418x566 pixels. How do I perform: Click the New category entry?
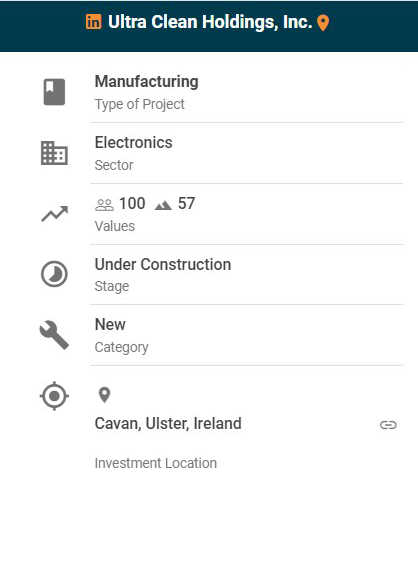click(110, 324)
